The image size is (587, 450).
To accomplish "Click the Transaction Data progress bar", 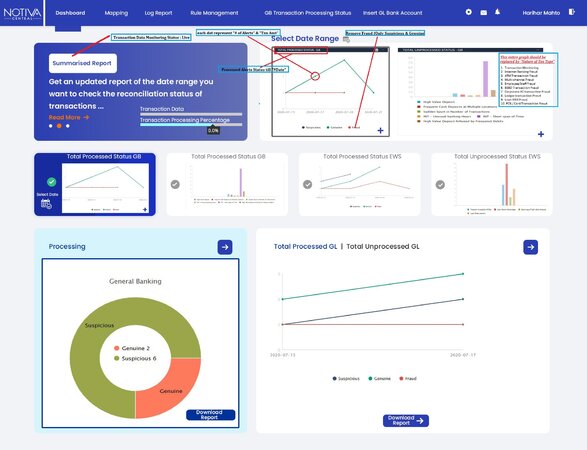I will (x=191, y=114).
